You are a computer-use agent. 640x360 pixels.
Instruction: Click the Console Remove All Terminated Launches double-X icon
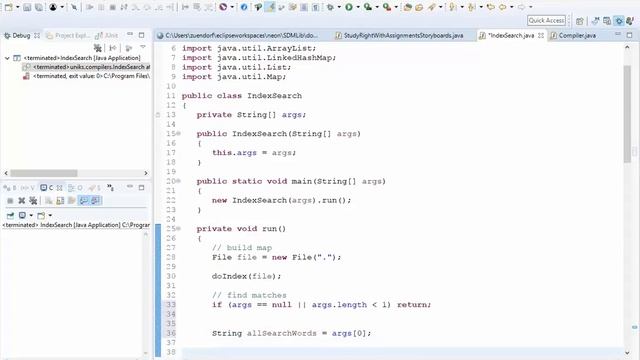(x=33, y=200)
